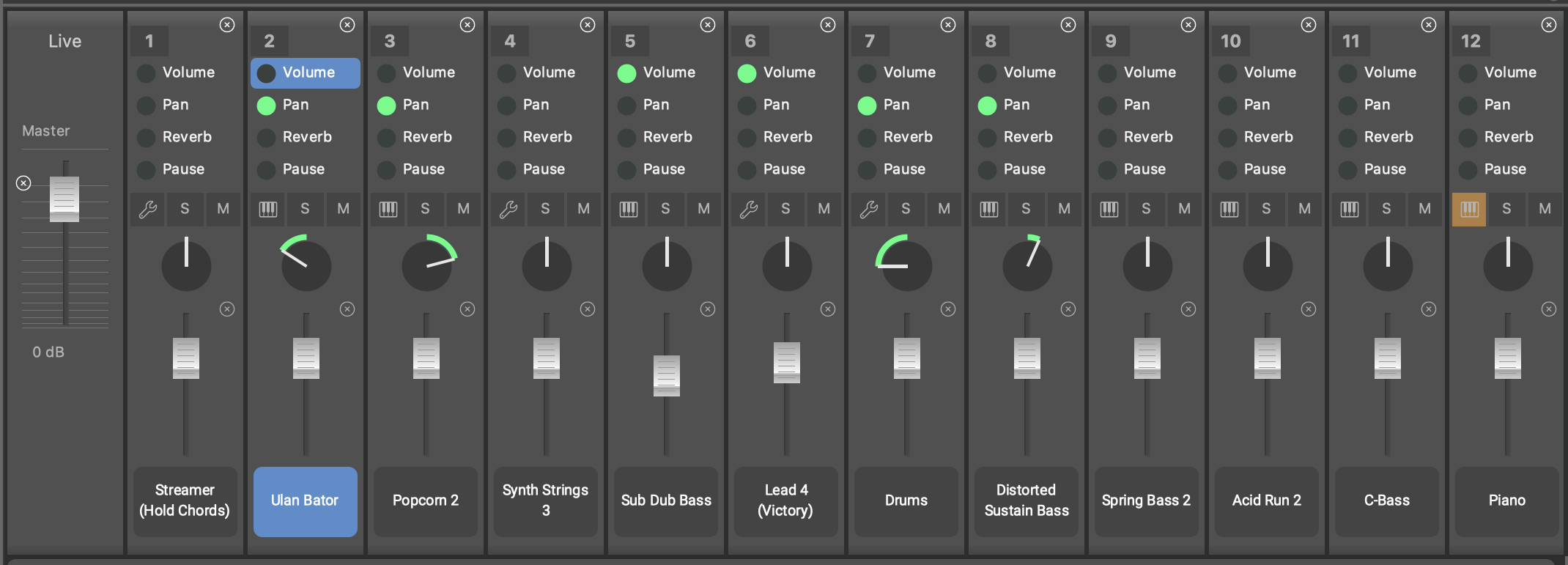The width and height of the screenshot is (1568, 565).
Task: Toggle Volume option on channel 11
Action: pyautogui.click(x=1347, y=73)
